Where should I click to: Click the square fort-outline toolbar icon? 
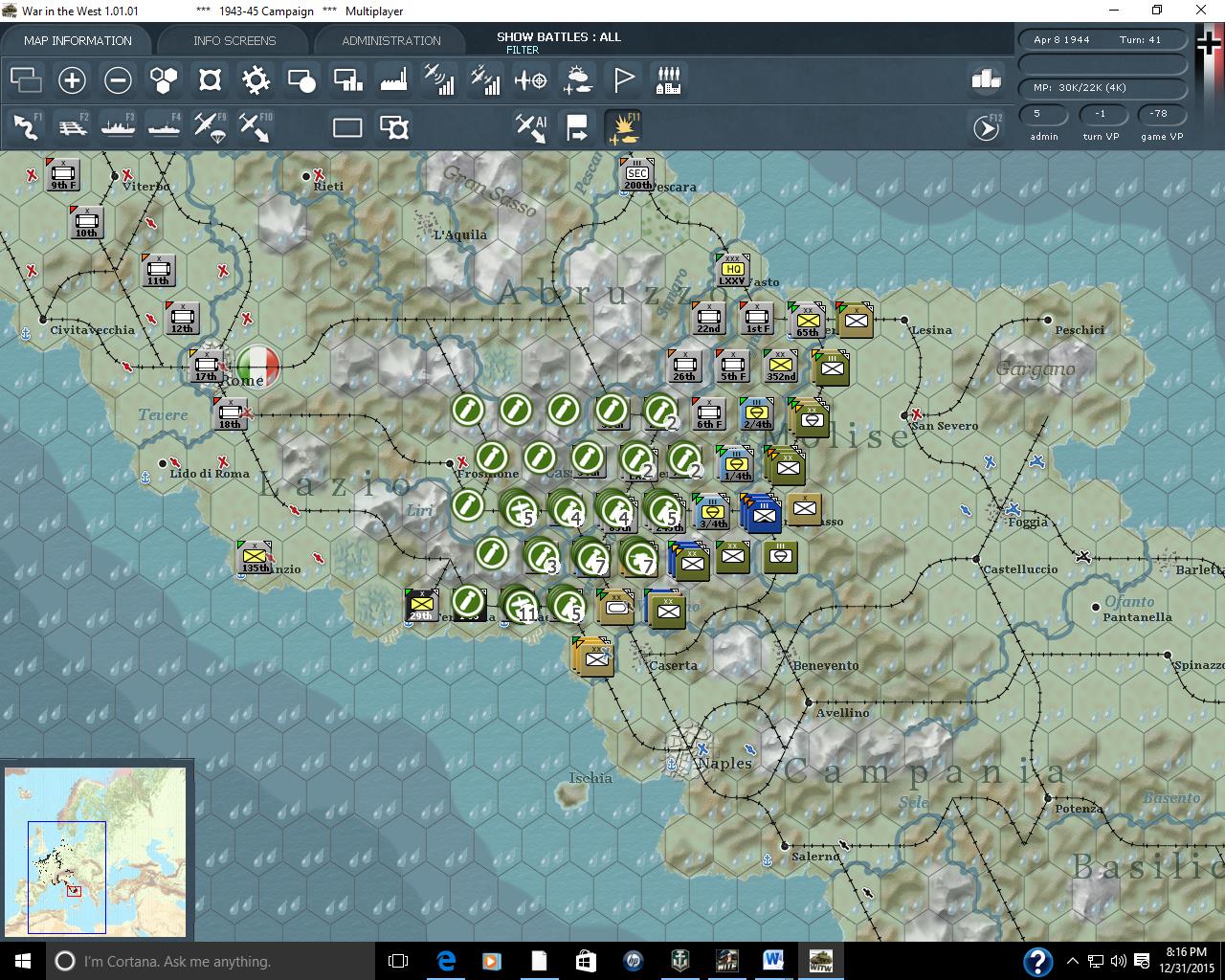[210, 80]
